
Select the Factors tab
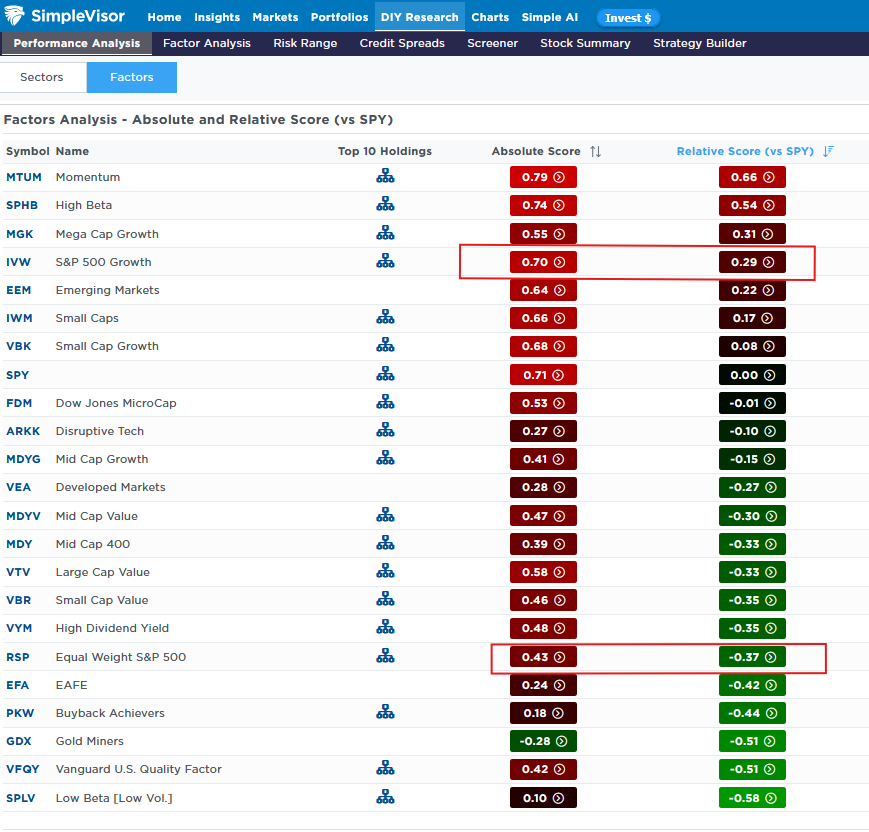click(132, 77)
